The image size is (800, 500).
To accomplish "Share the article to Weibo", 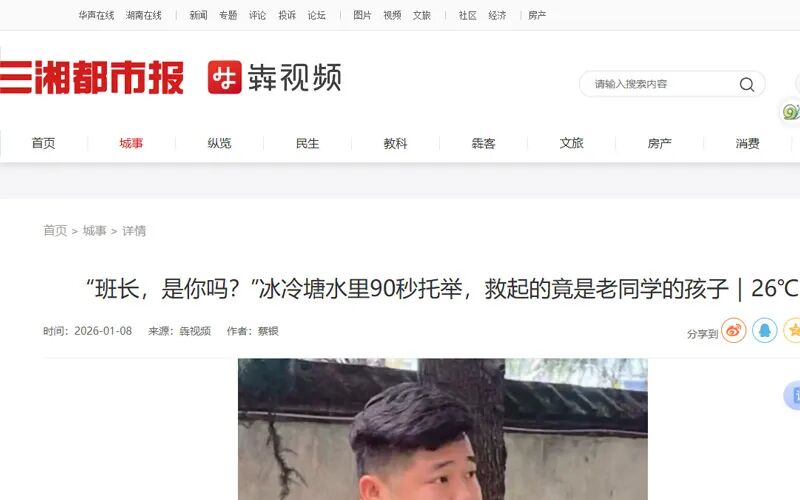I will [734, 330].
